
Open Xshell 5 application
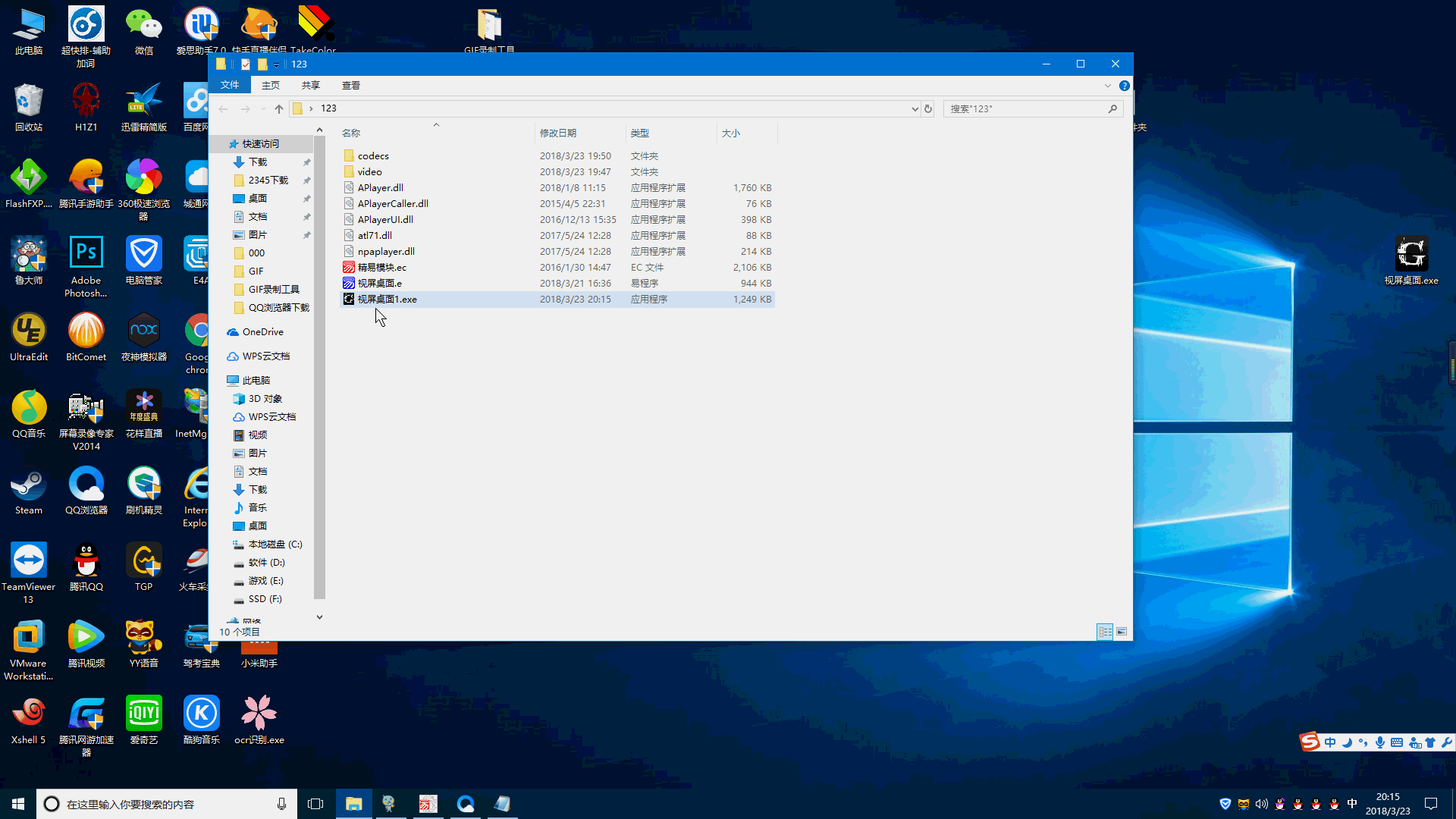[x=27, y=715]
